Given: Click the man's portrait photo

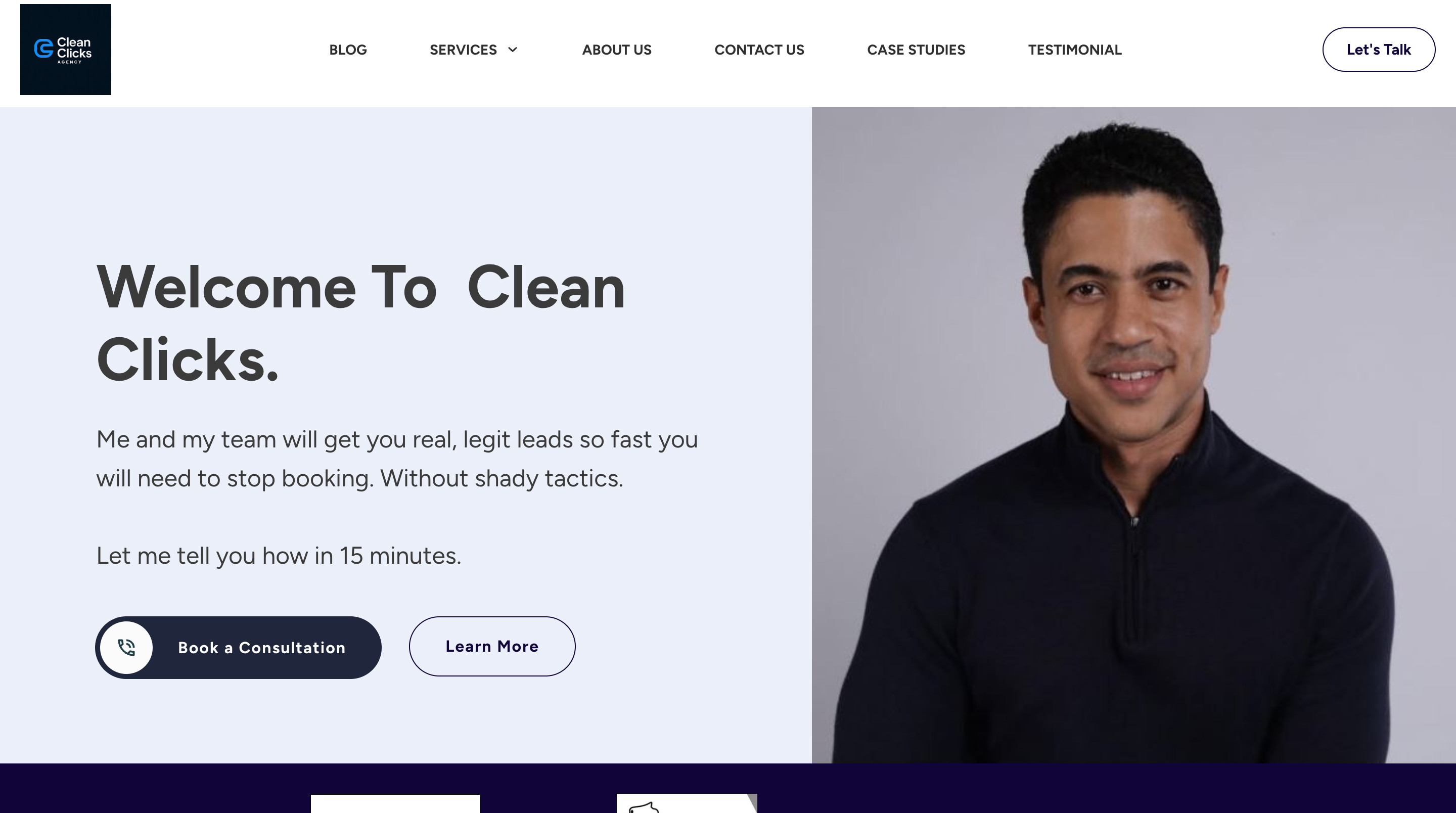Looking at the screenshot, I should coord(1134,435).
